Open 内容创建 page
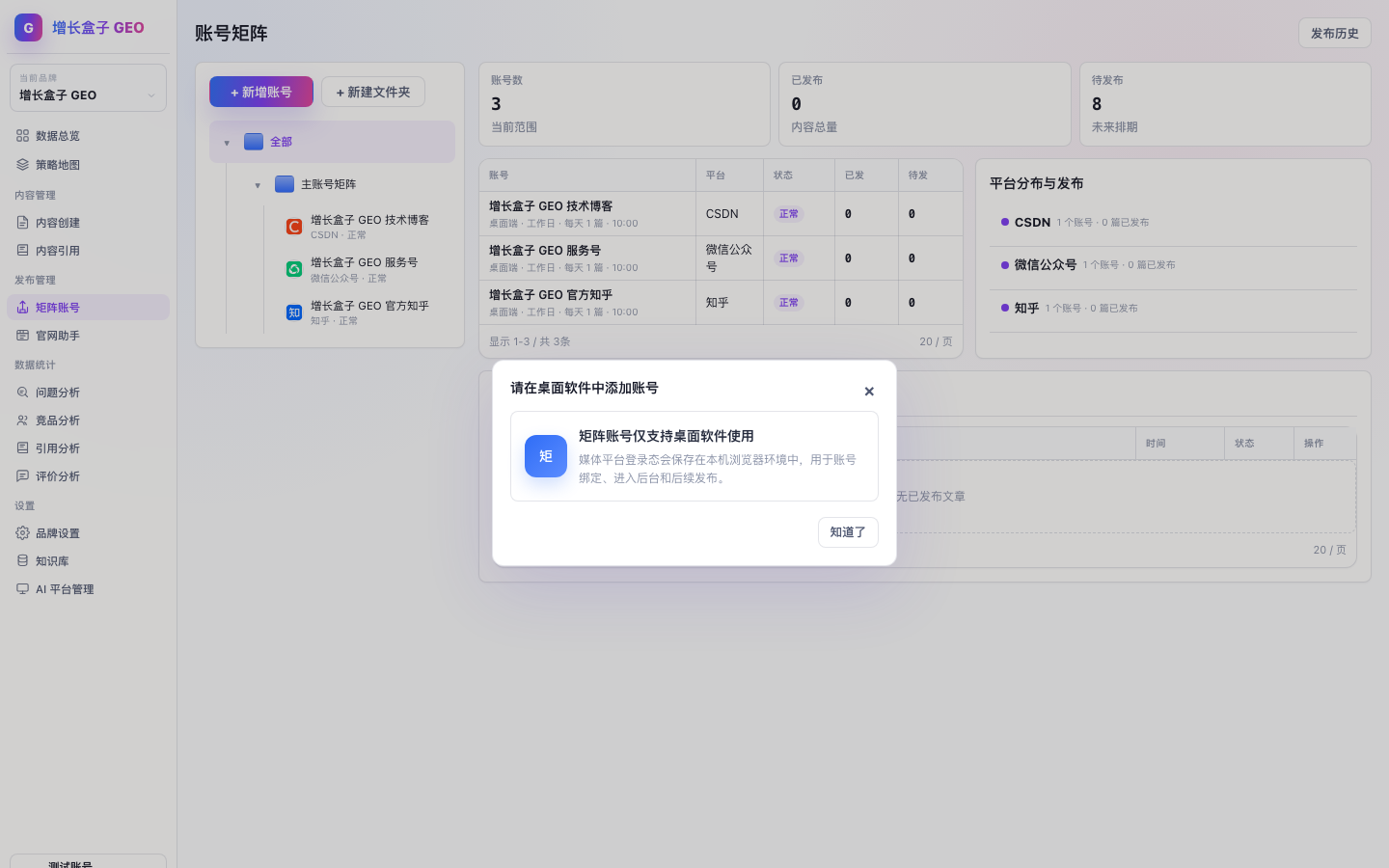 [88, 223]
